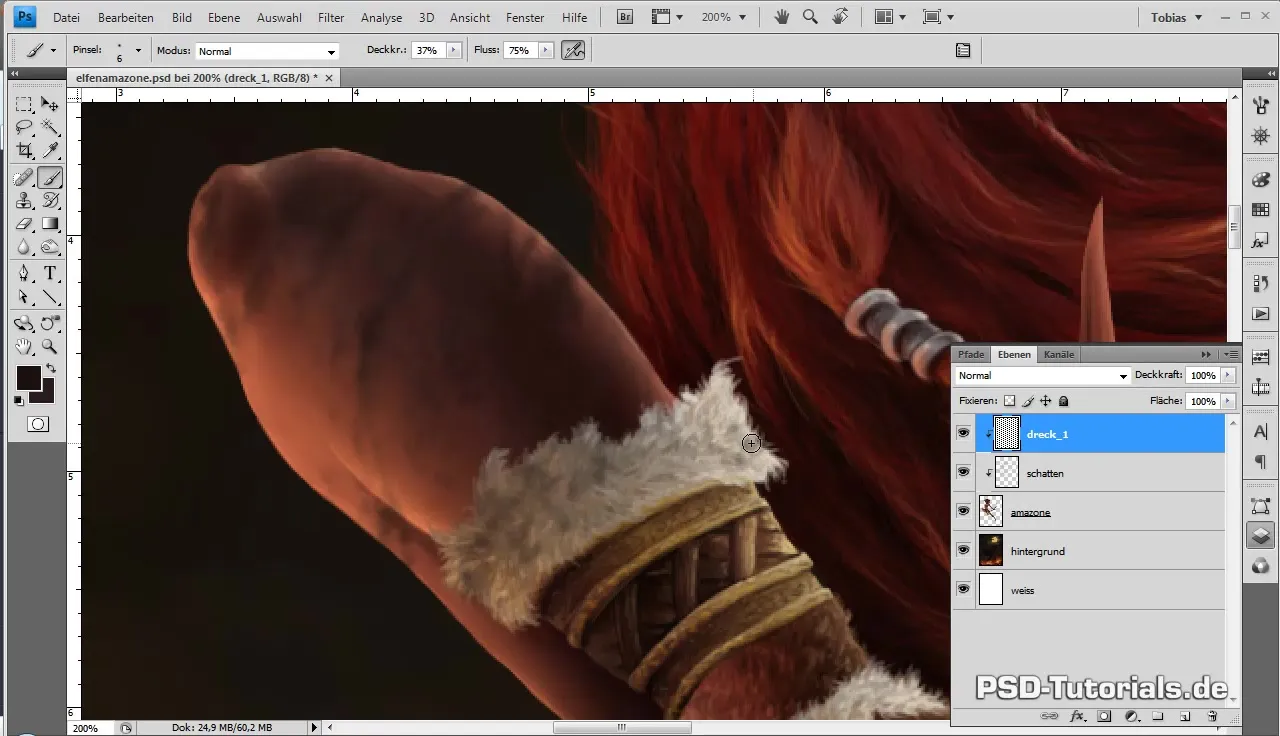
Task: Select the History Brush tool
Action: tap(49, 201)
